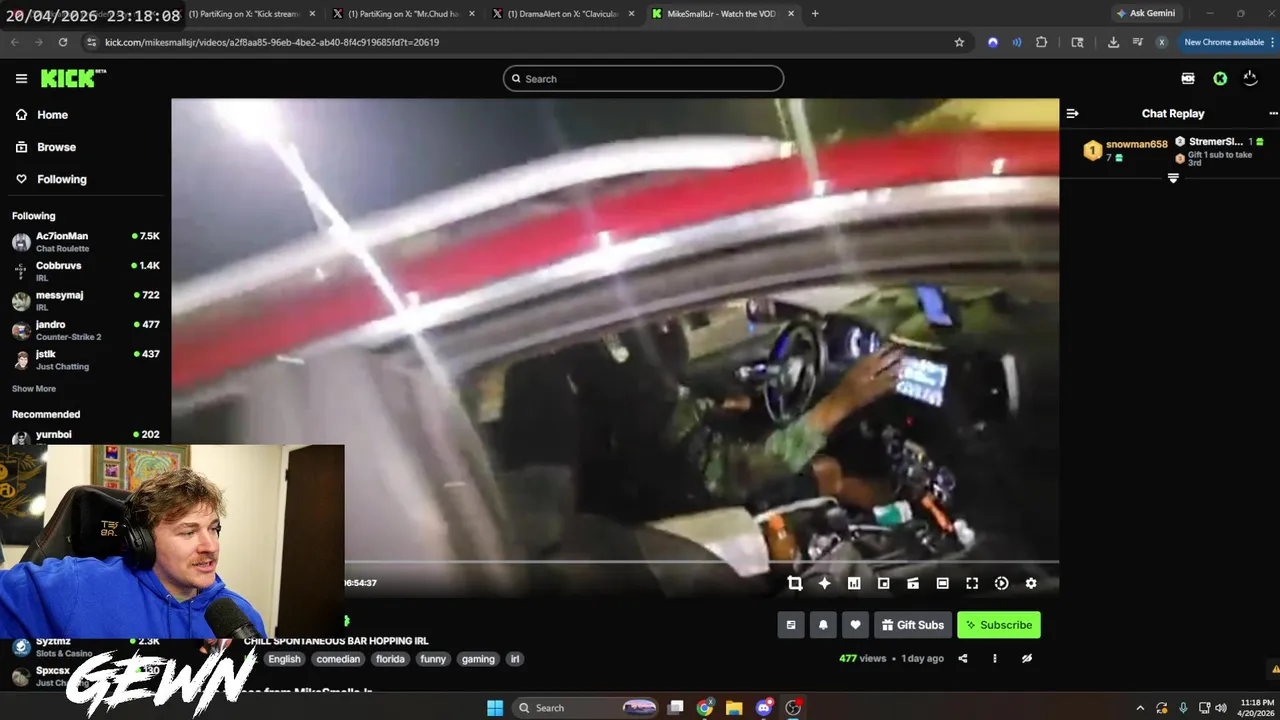Toggle notifications bell for MikeSmallsJr
Screen dimensions: 1280x720
823,625
